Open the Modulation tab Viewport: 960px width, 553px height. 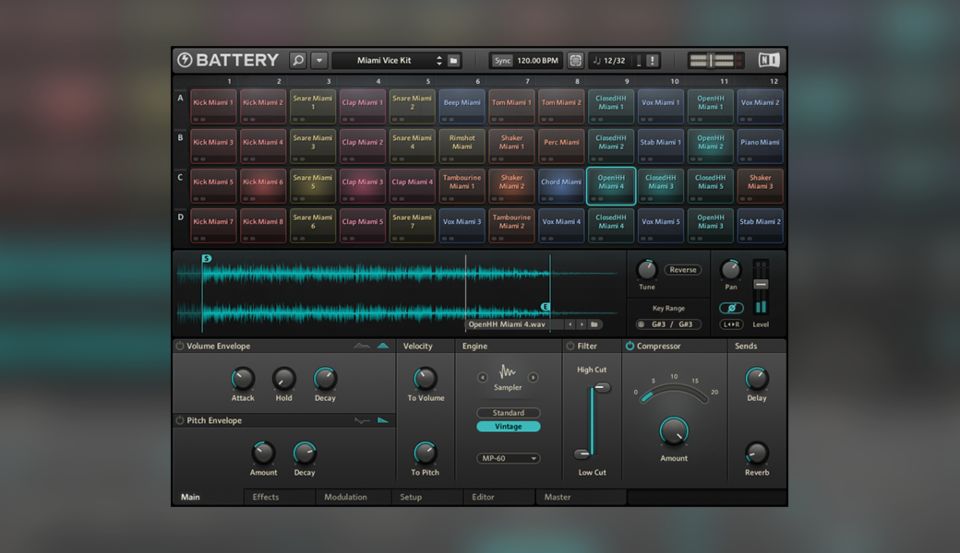tap(345, 497)
